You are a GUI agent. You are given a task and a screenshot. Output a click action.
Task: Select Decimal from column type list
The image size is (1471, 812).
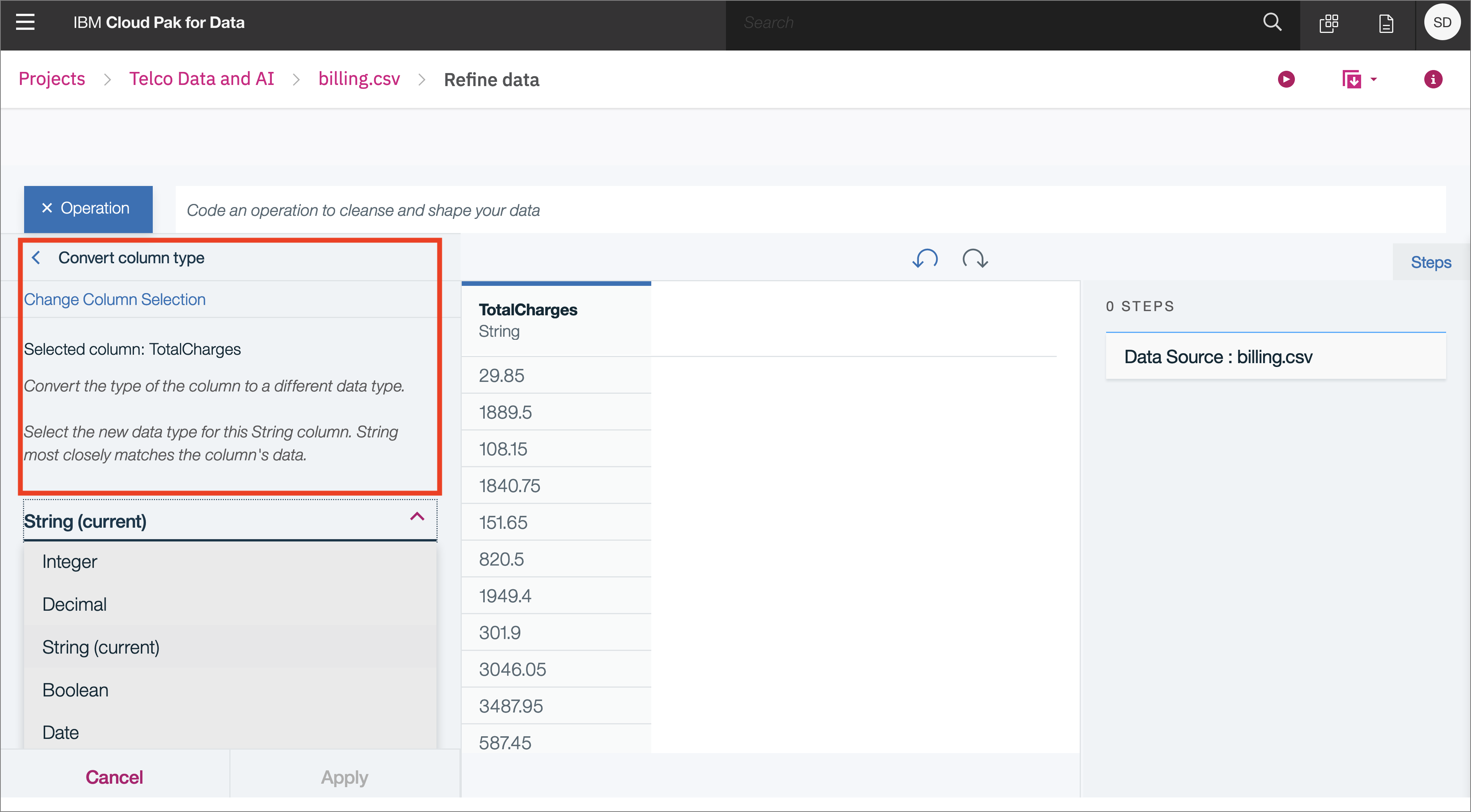(x=75, y=603)
